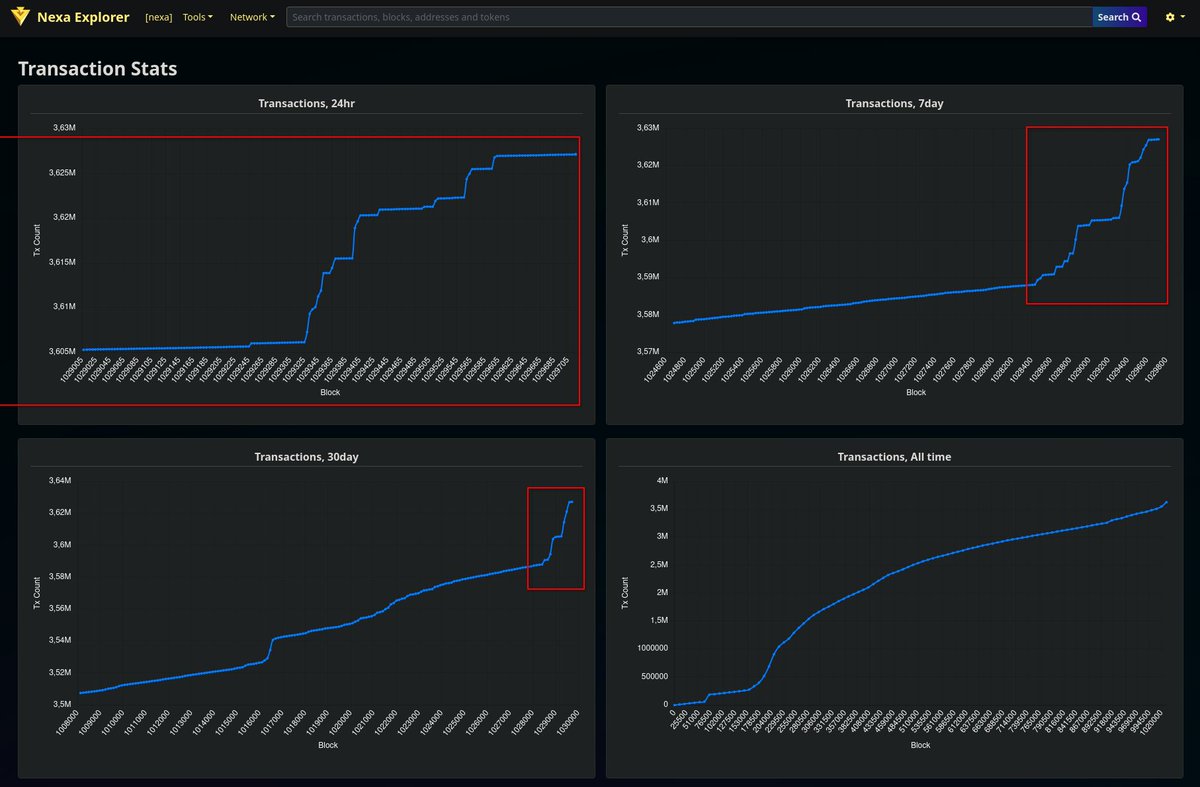Viewport: 1200px width, 787px height.
Task: Click 'Tx Count' label on the 30day chart
Action: pyautogui.click(x=37, y=592)
